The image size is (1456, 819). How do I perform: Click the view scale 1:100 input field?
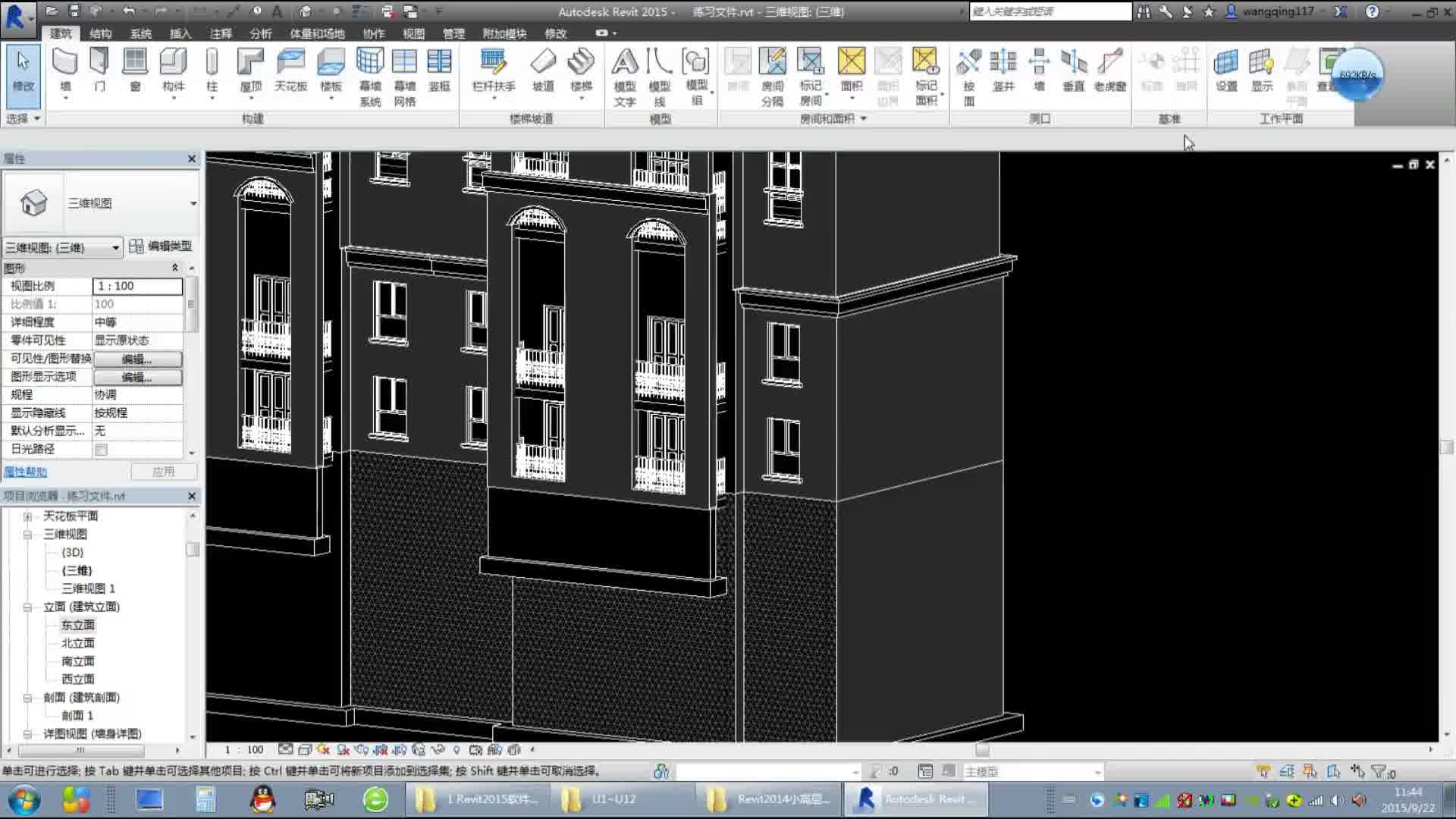[x=137, y=286]
